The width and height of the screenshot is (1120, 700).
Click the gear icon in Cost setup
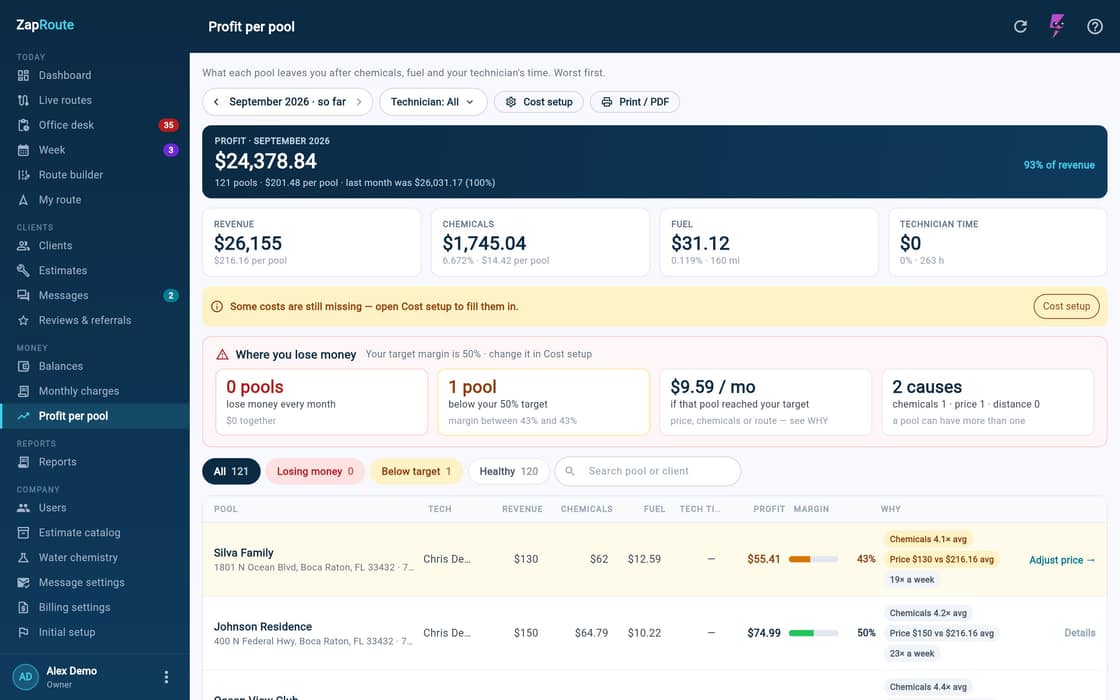coord(511,102)
